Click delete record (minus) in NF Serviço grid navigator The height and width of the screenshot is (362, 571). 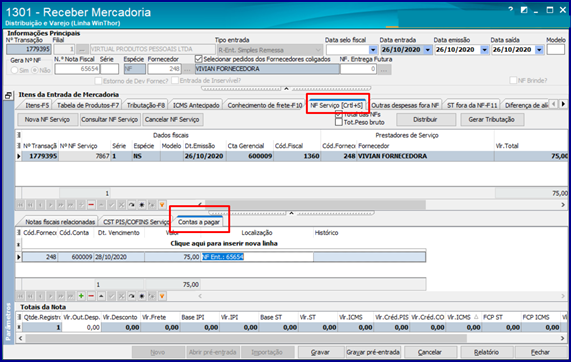pos(91,205)
